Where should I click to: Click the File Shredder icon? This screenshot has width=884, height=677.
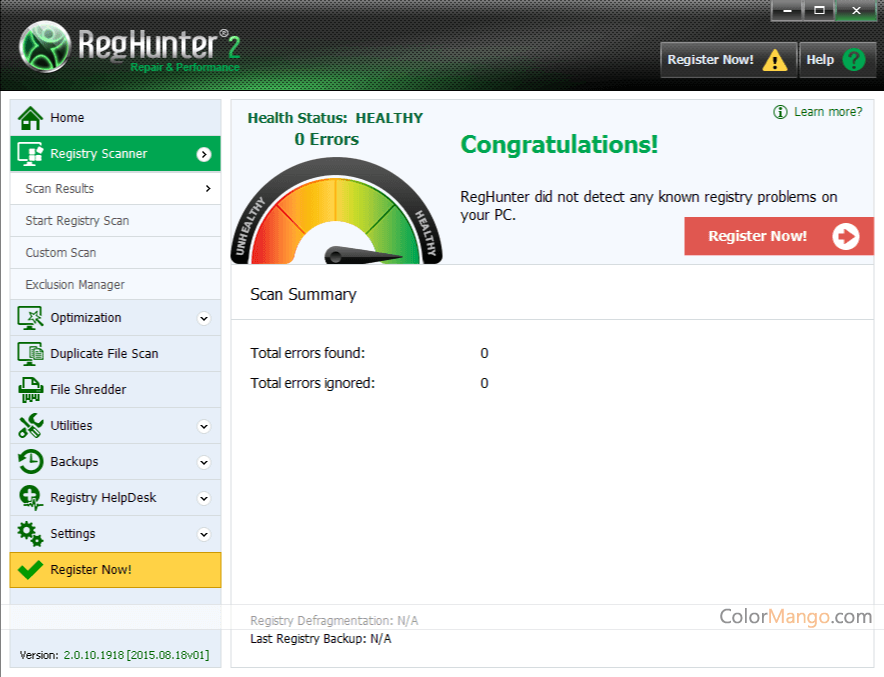point(30,390)
